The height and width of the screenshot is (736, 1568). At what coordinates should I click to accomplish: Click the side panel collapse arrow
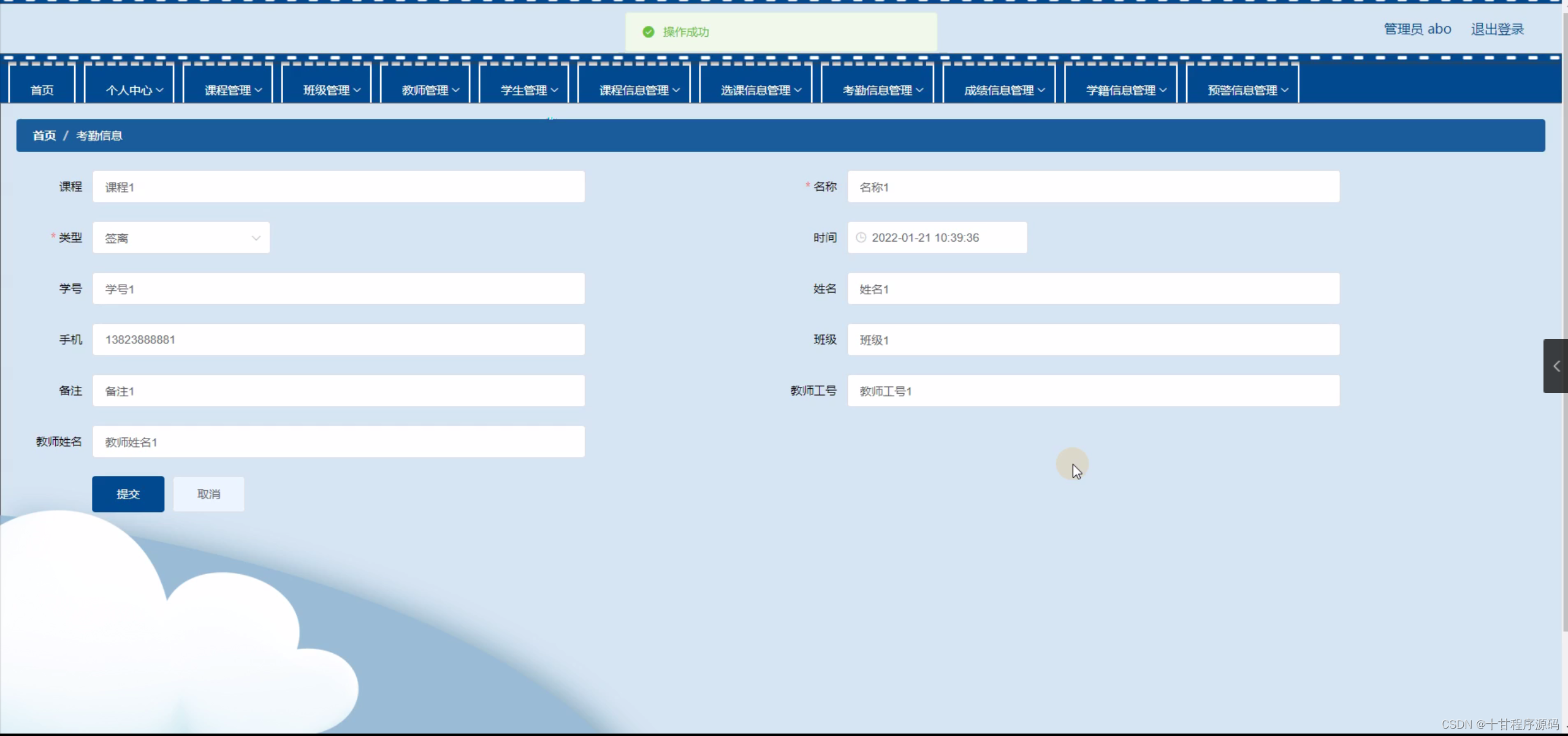pyautogui.click(x=1556, y=366)
